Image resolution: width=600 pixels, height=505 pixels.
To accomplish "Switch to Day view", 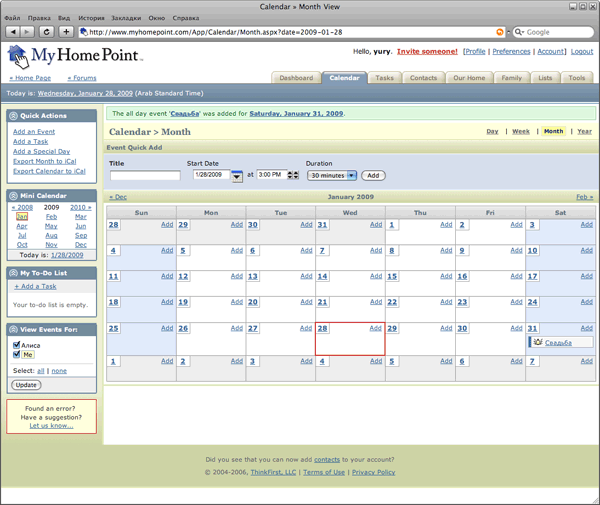I will click(492, 131).
